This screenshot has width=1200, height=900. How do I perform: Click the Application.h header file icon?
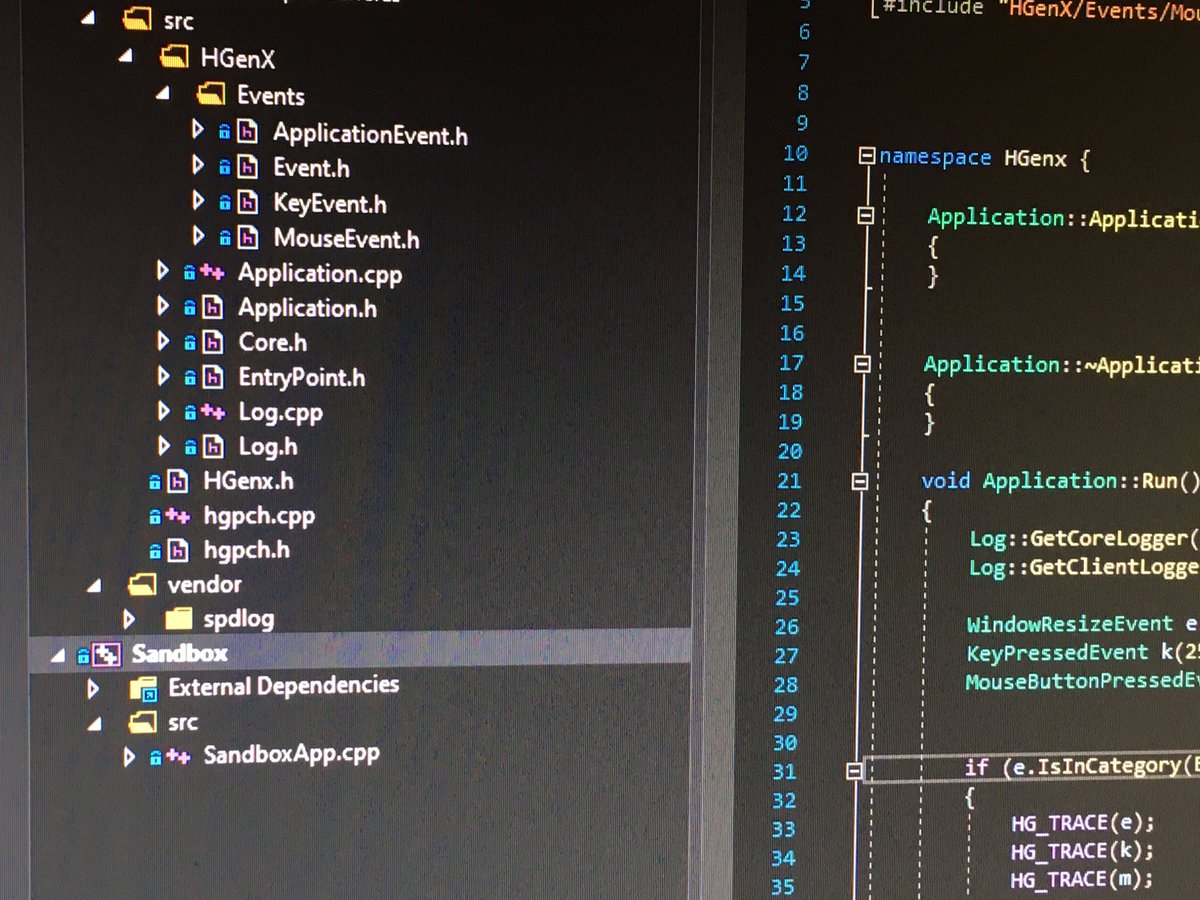(213, 308)
